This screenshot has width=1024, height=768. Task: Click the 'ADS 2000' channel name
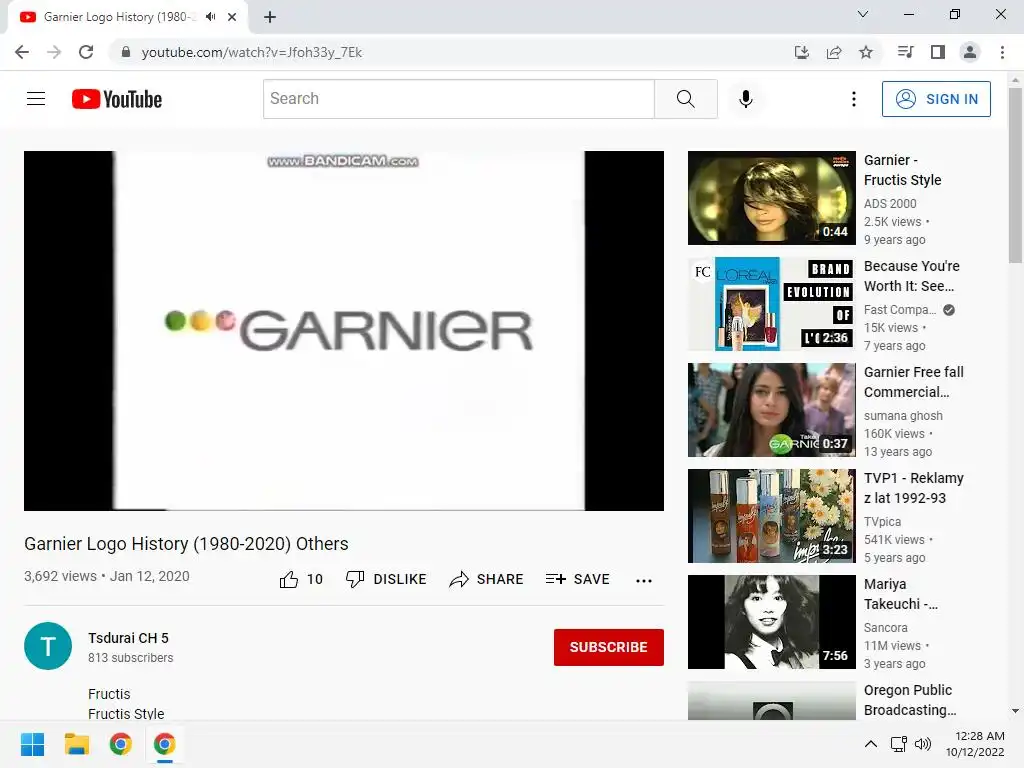pyautogui.click(x=890, y=204)
